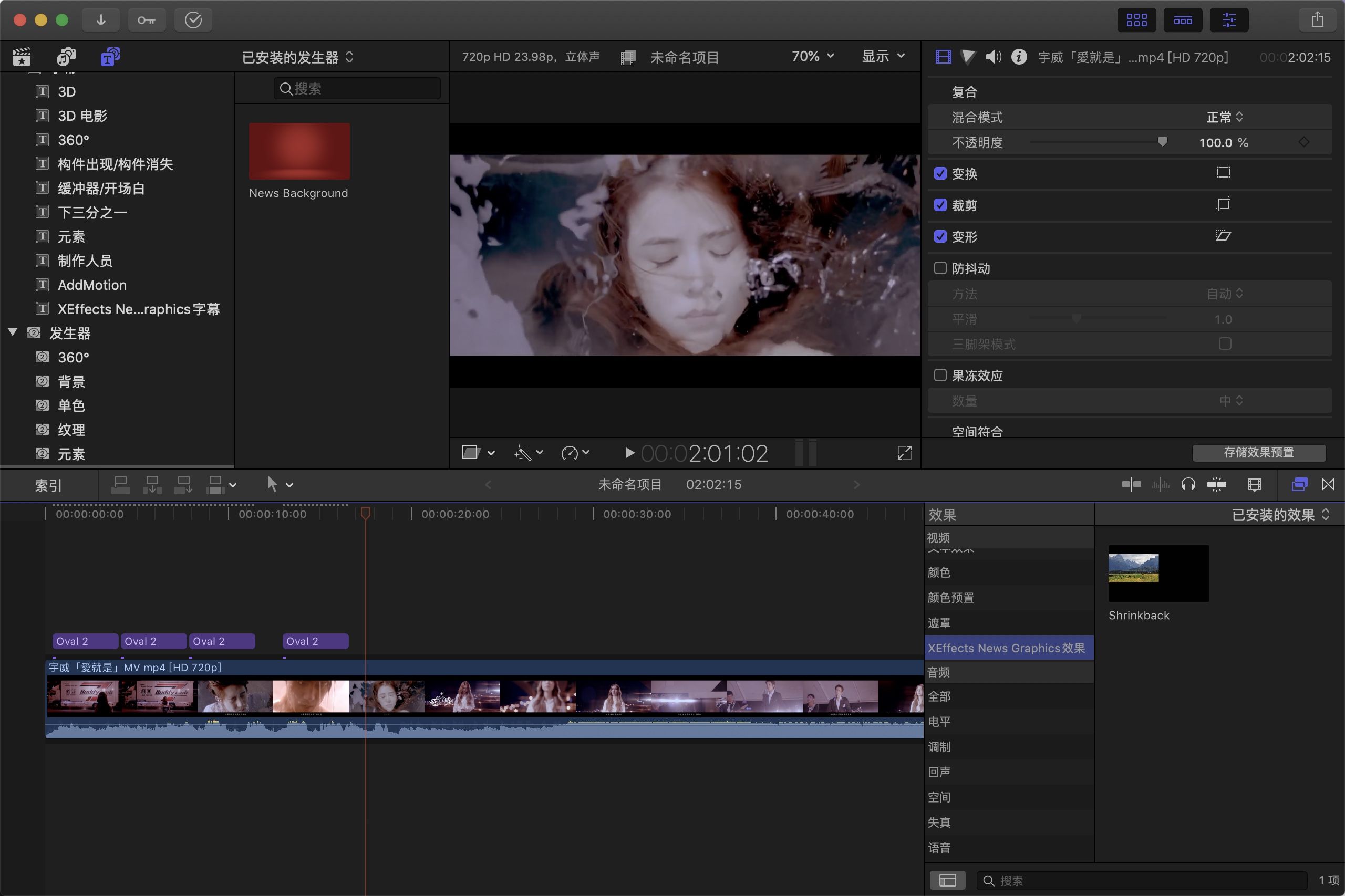
Task: Select the News Background generator thumbnail
Action: point(299,151)
